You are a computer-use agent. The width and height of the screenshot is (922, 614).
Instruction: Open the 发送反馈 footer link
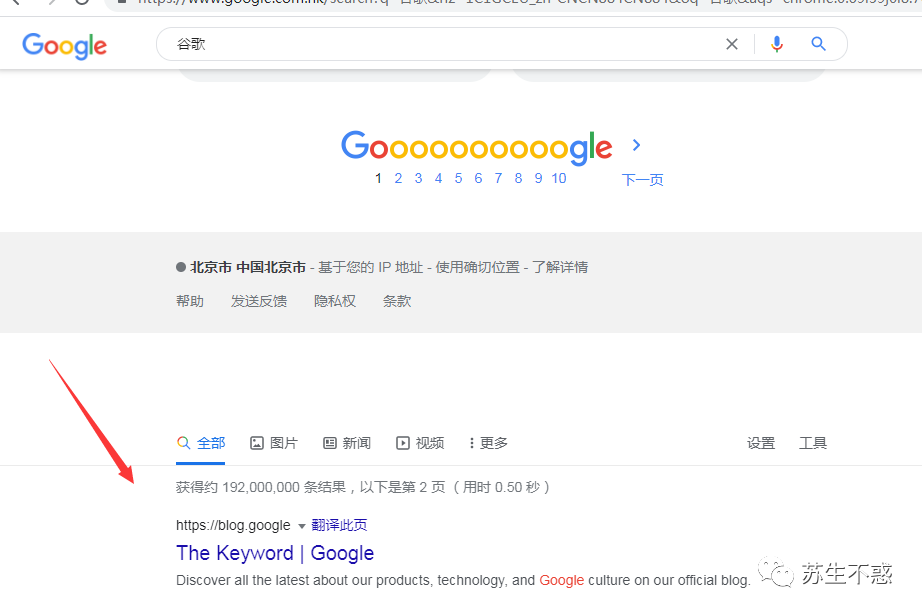tap(259, 301)
